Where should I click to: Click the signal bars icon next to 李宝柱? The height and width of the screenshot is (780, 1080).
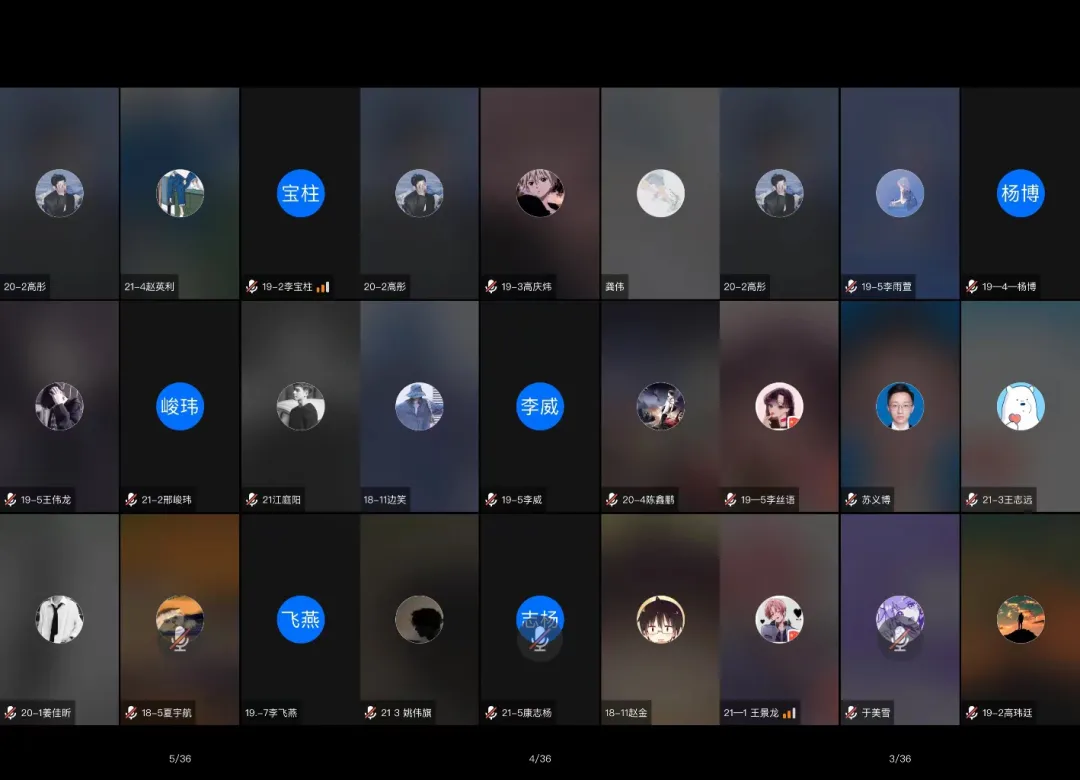coord(323,287)
